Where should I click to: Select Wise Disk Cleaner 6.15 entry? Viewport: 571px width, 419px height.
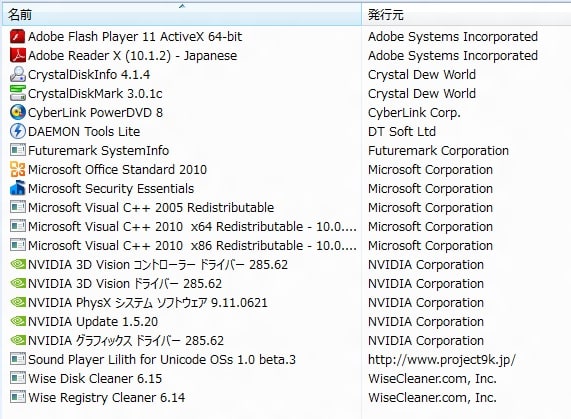[95, 378]
